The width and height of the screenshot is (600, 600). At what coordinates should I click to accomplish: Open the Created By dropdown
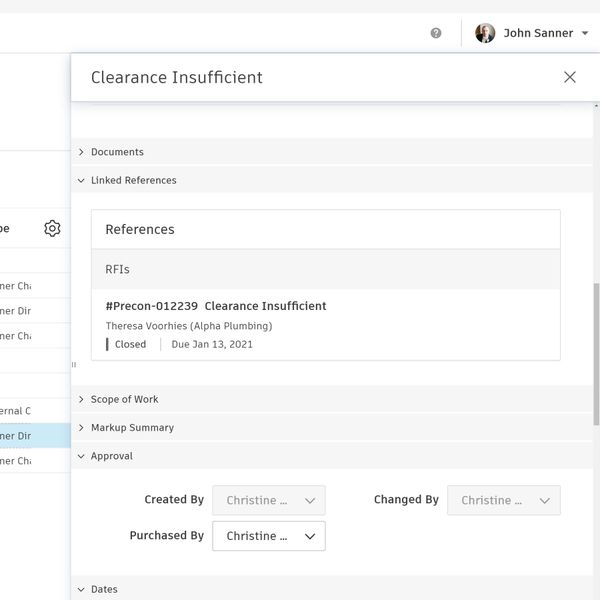[269, 500]
